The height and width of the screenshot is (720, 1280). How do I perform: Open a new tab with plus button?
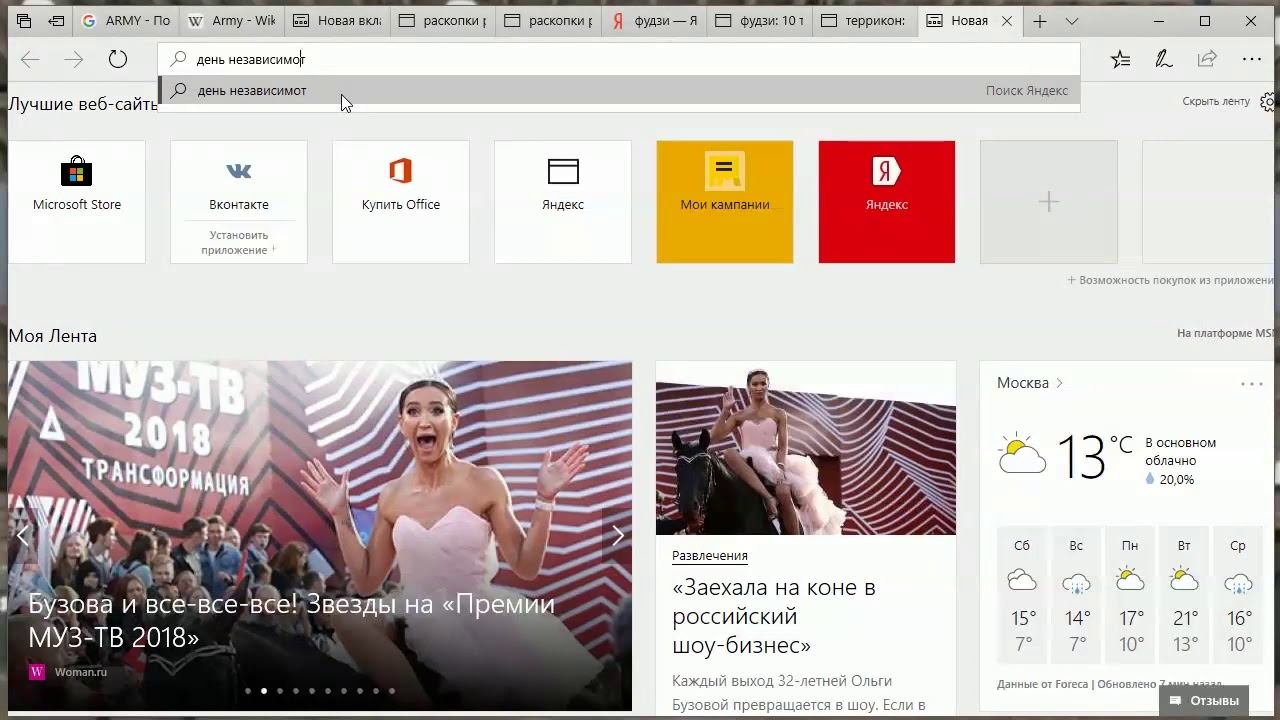[x=1040, y=21]
